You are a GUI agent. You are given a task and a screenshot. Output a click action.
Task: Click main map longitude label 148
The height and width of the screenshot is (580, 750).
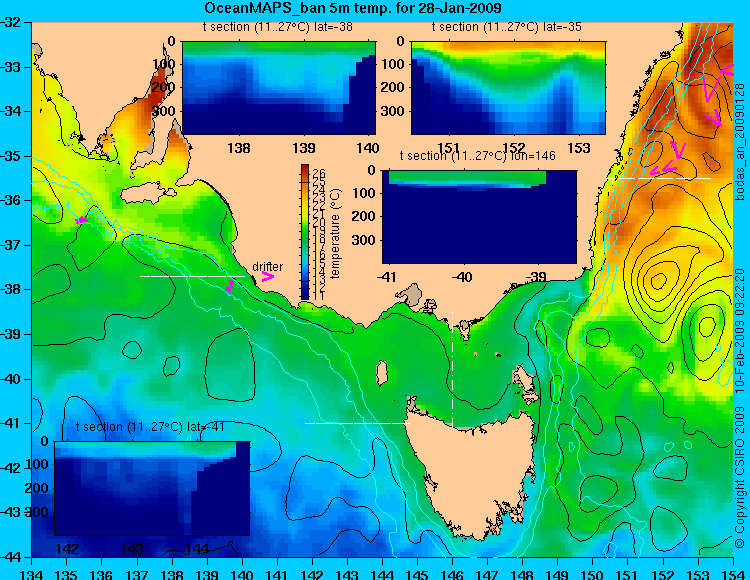523,574
